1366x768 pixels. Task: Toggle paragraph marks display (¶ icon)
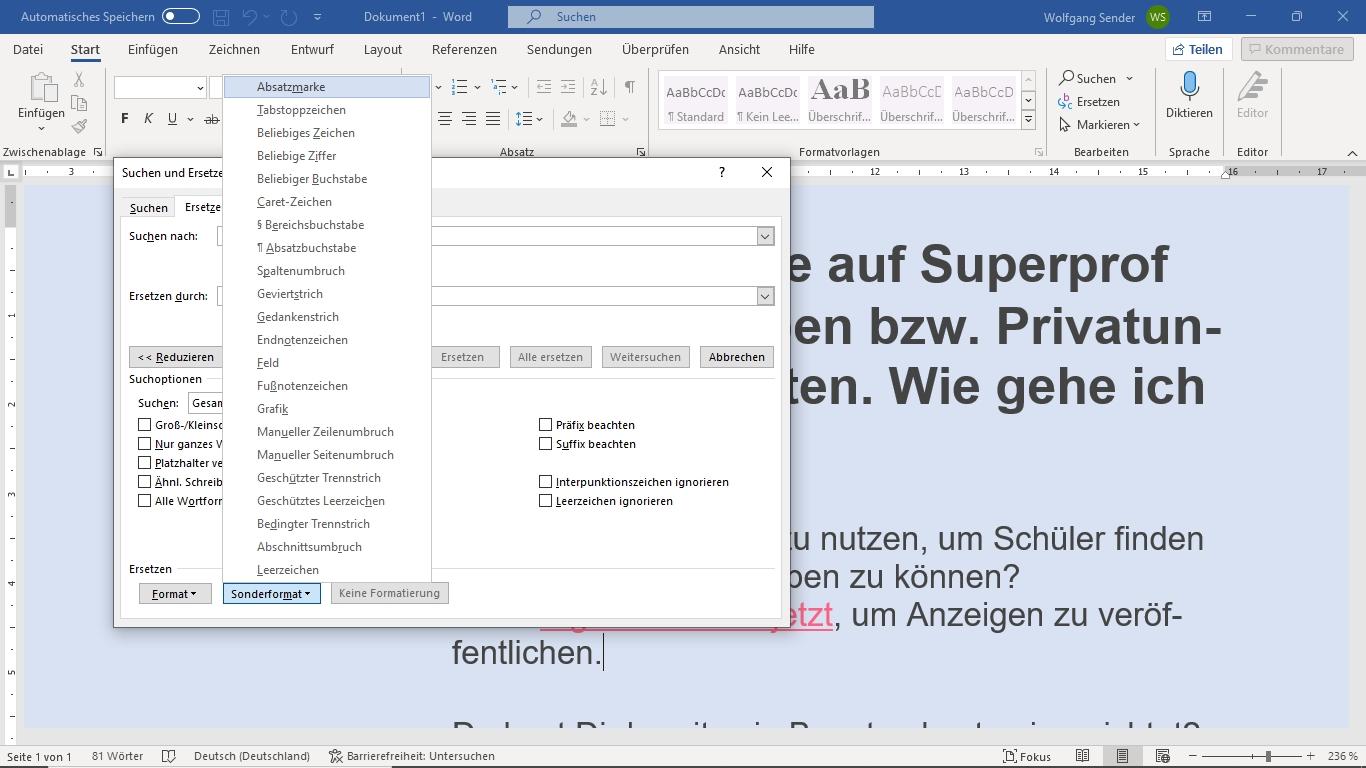628,87
